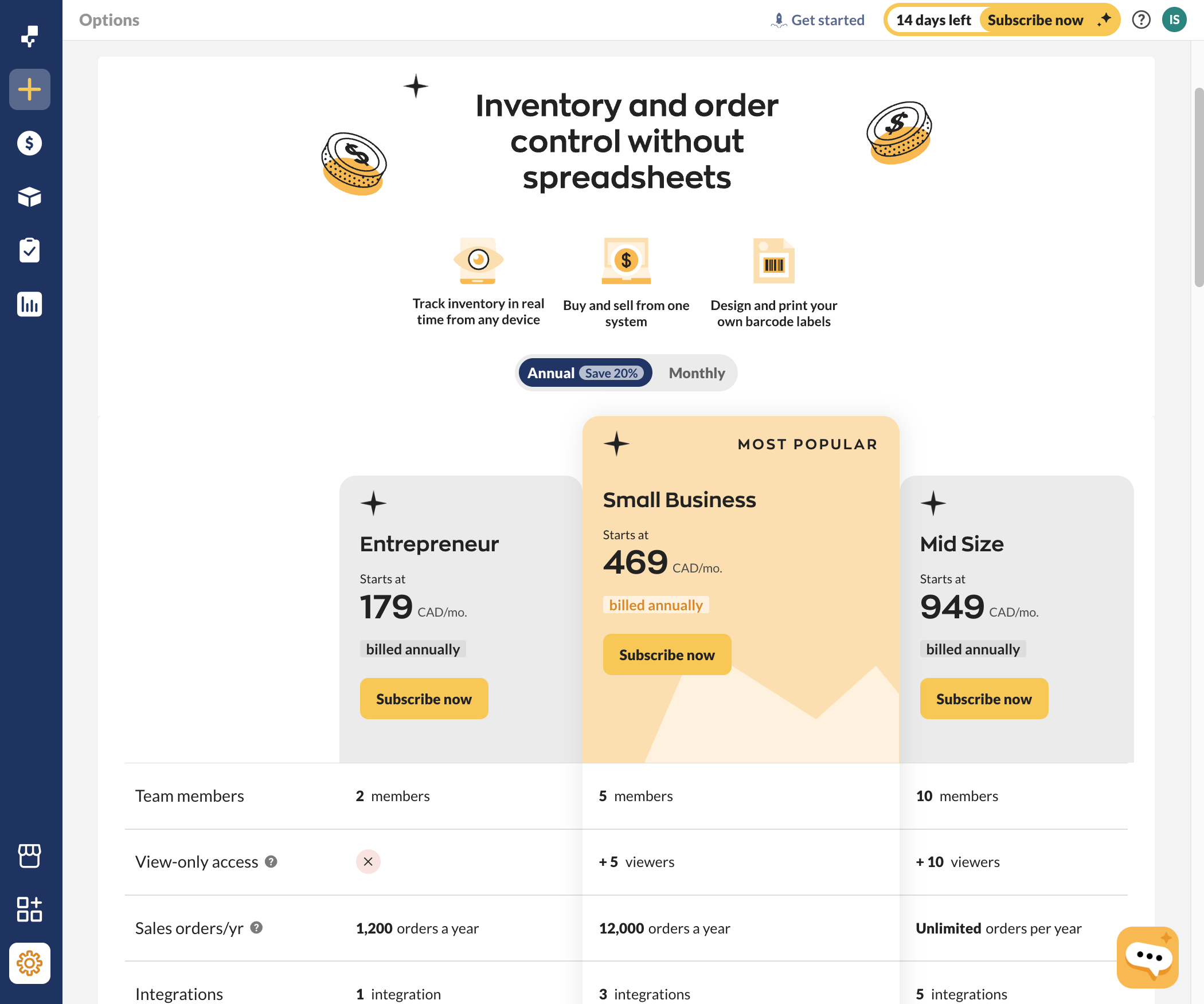Open the inventory box sidebar icon
The height and width of the screenshot is (1004, 1204).
click(x=30, y=197)
